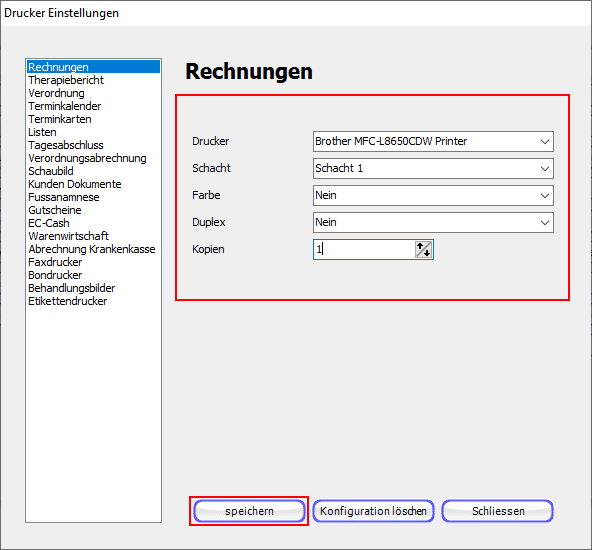592x550 pixels.
Task: Open the Farbe color dropdown
Action: (433, 196)
